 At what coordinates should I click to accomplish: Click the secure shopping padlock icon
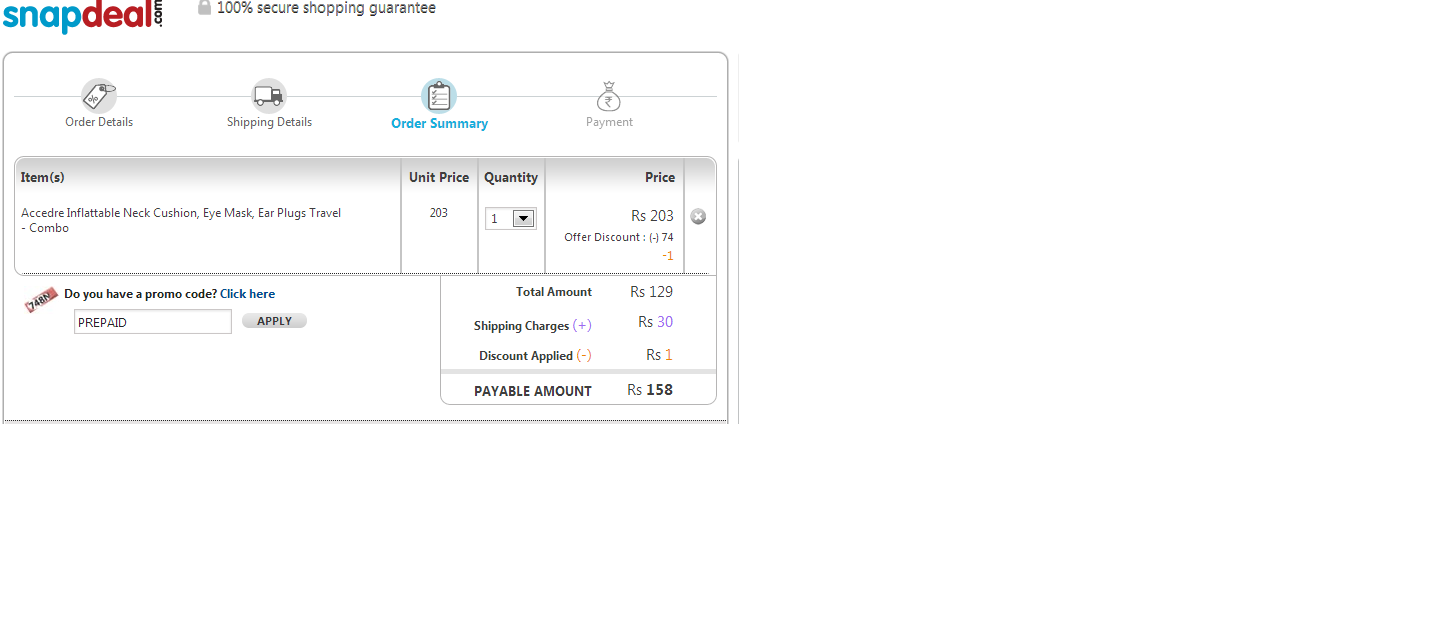(x=204, y=7)
